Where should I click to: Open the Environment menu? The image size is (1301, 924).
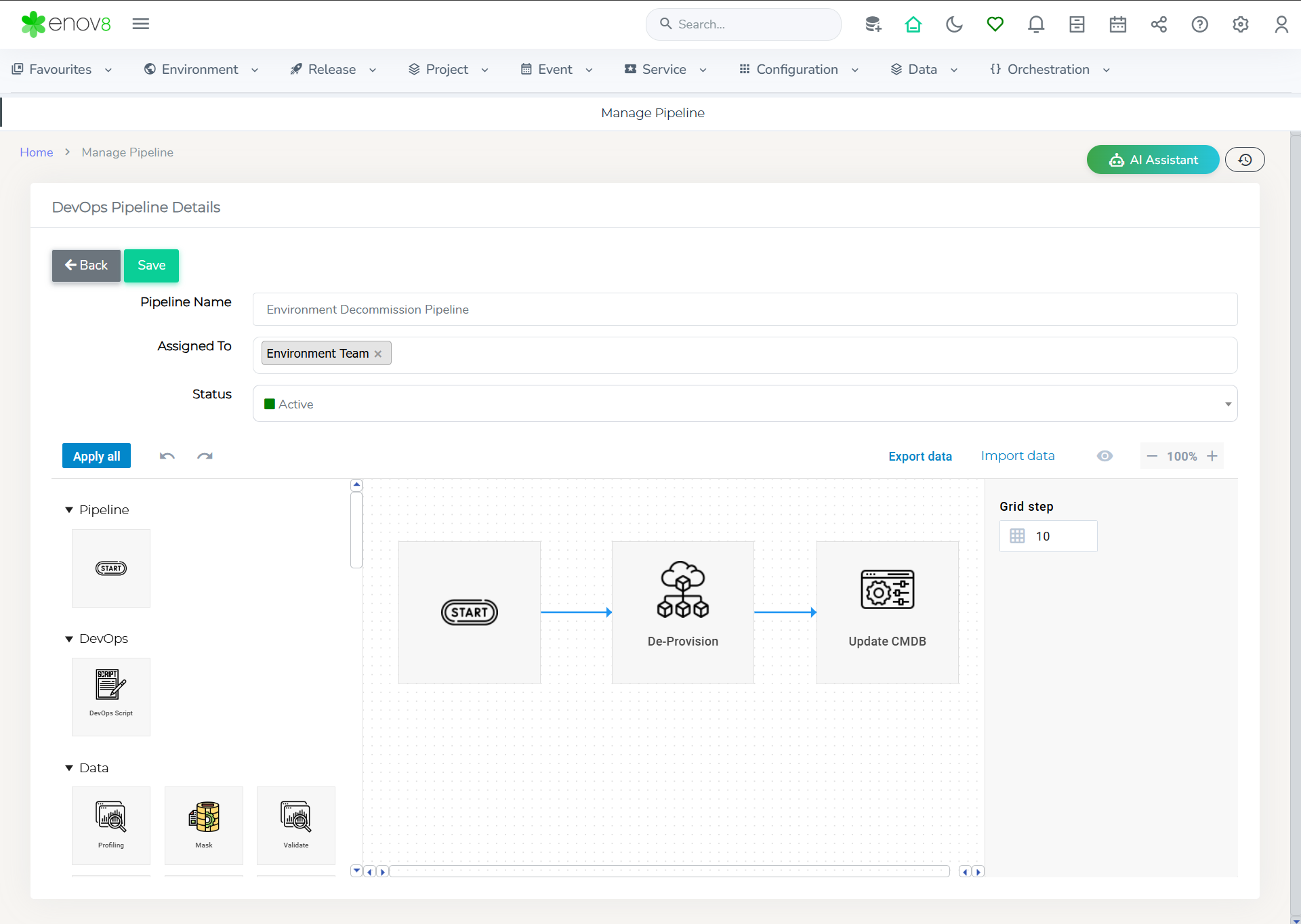[x=201, y=69]
